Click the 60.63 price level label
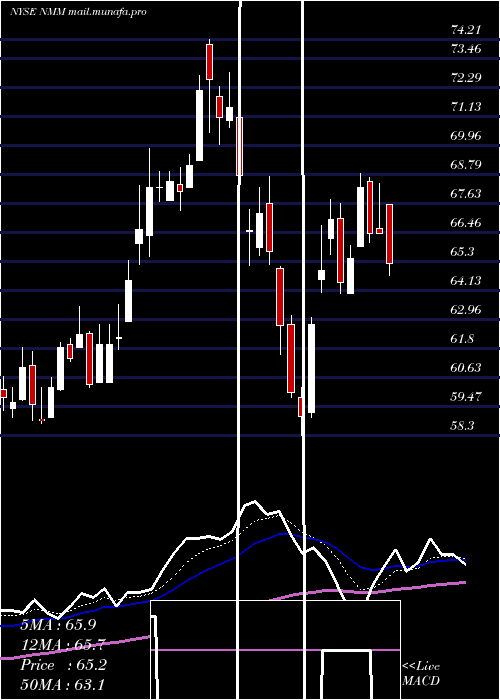 [x=466, y=367]
